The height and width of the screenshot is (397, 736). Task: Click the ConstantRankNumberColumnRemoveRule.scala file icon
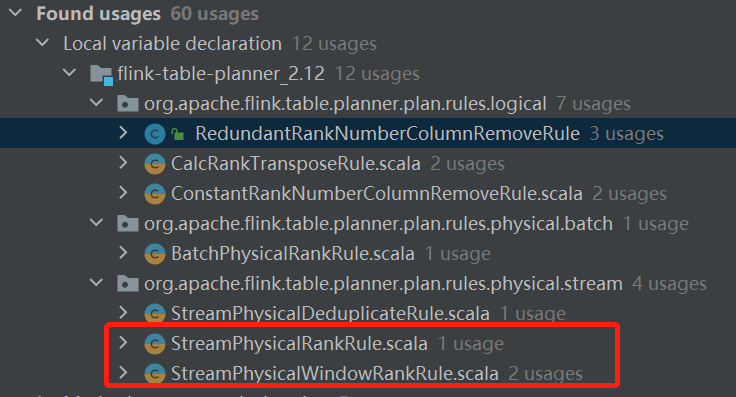tap(155, 194)
